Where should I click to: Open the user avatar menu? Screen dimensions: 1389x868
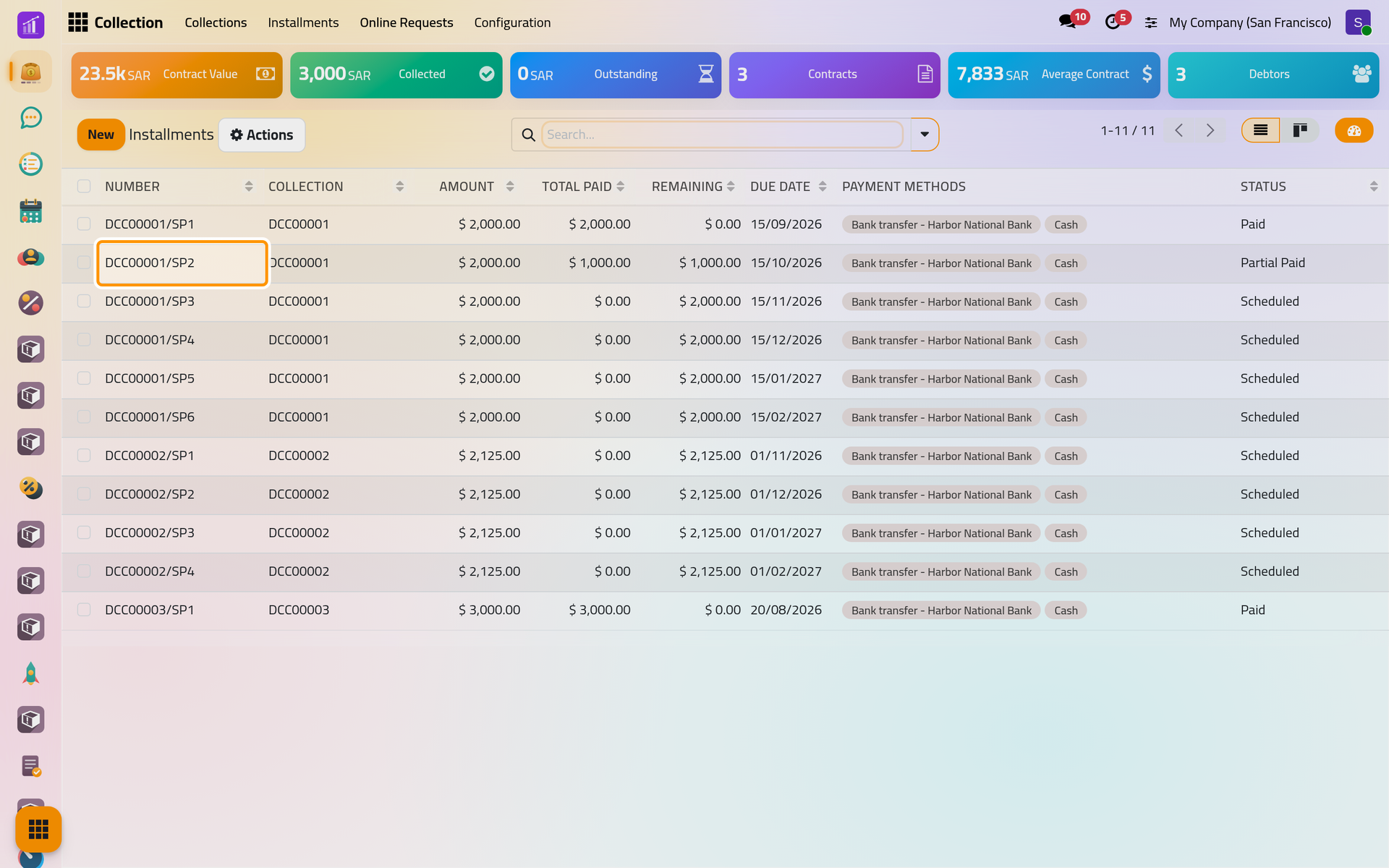(x=1358, y=22)
